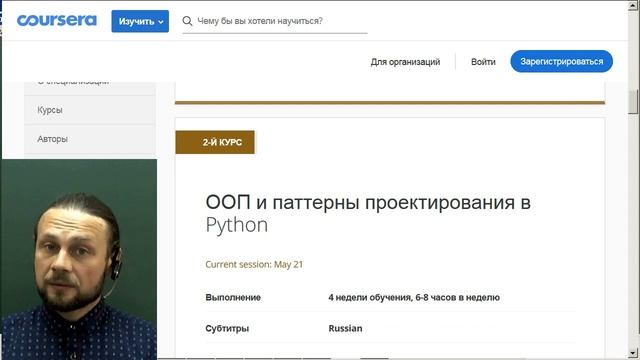Screen dimensions: 640x360
Task: Click the 'Russian' subtitles value
Action: click(x=345, y=329)
